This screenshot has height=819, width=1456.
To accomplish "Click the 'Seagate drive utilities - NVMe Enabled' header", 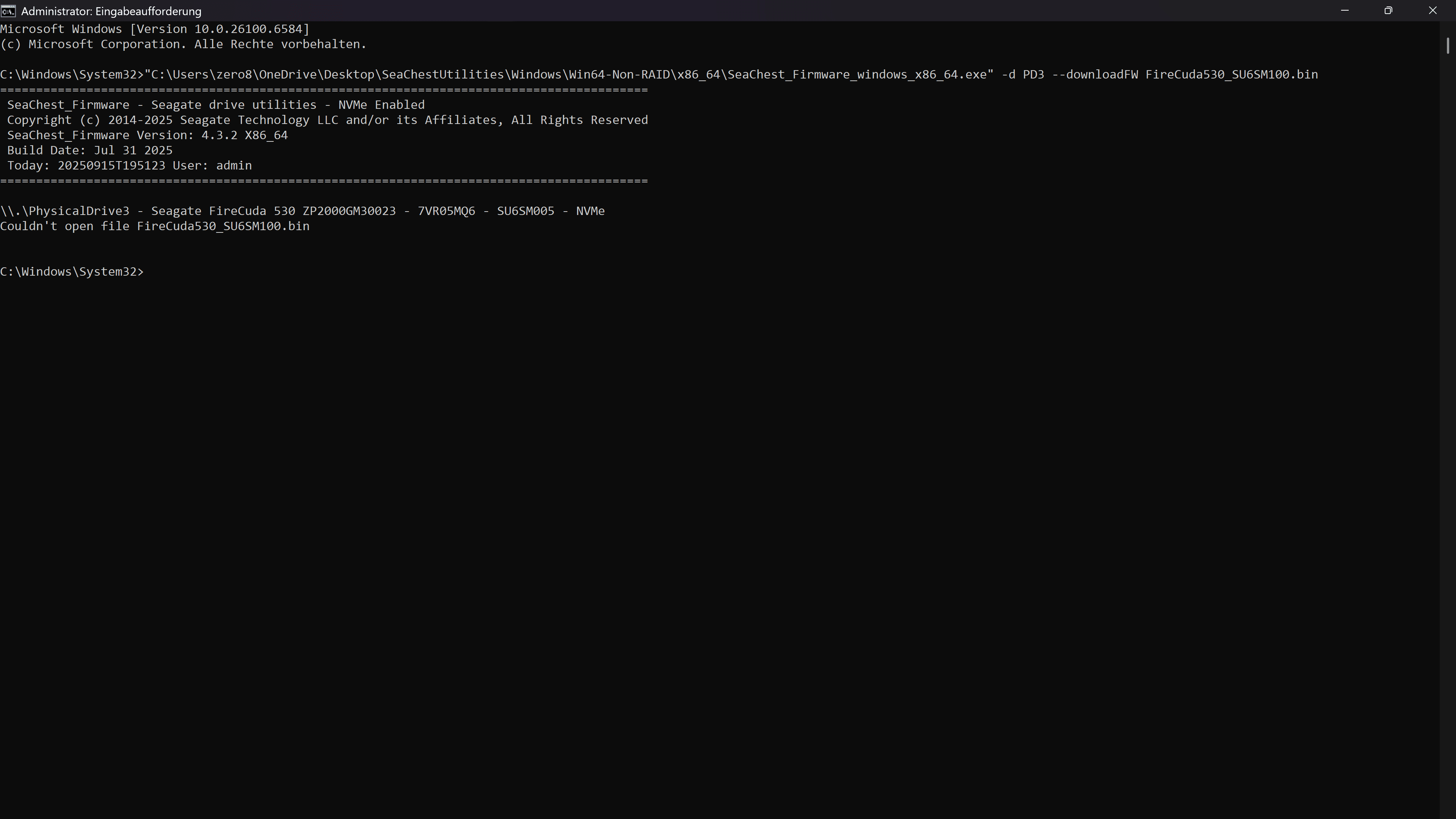I will [x=288, y=105].
